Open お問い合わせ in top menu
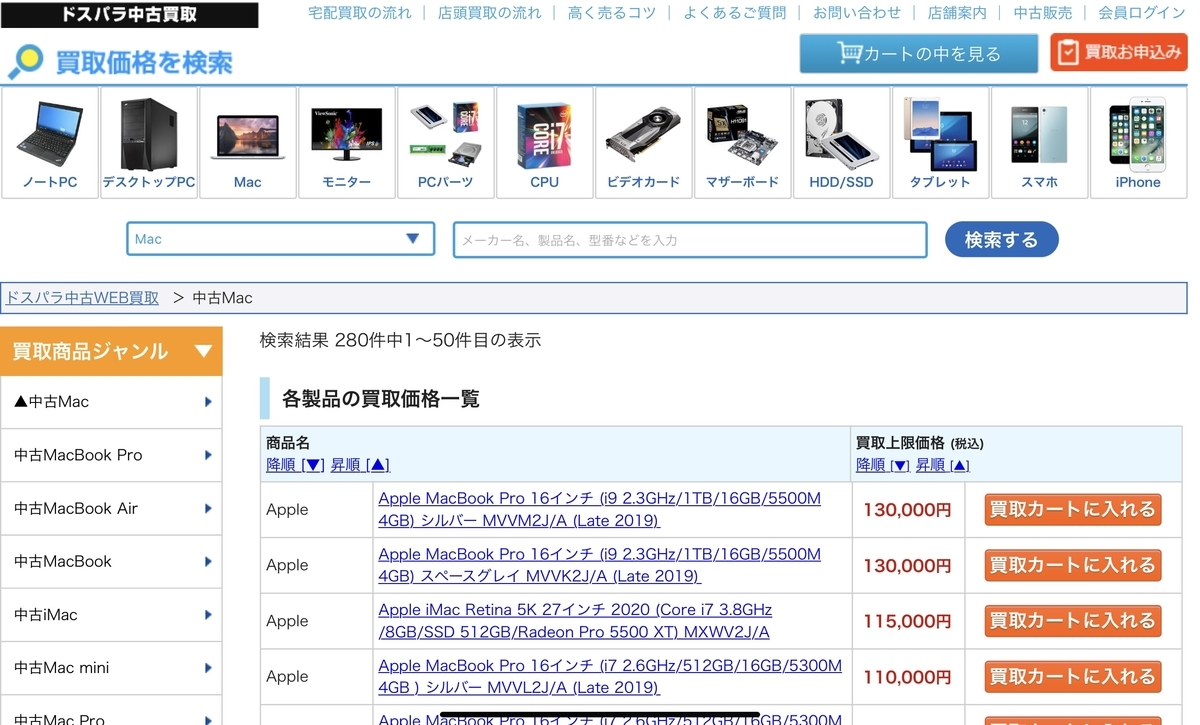The image size is (1200, 725). (x=857, y=13)
